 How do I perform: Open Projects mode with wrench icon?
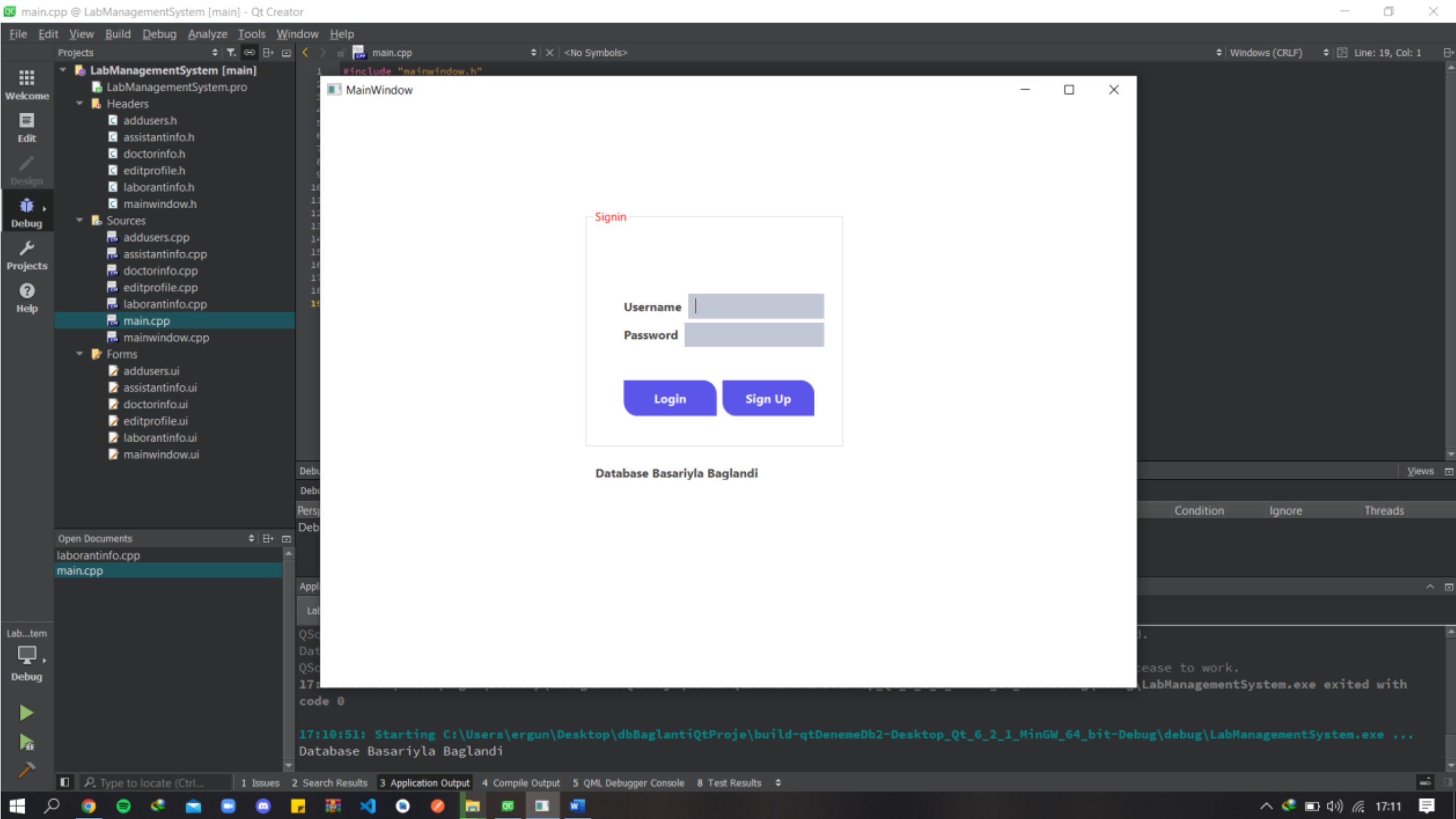[x=26, y=256]
